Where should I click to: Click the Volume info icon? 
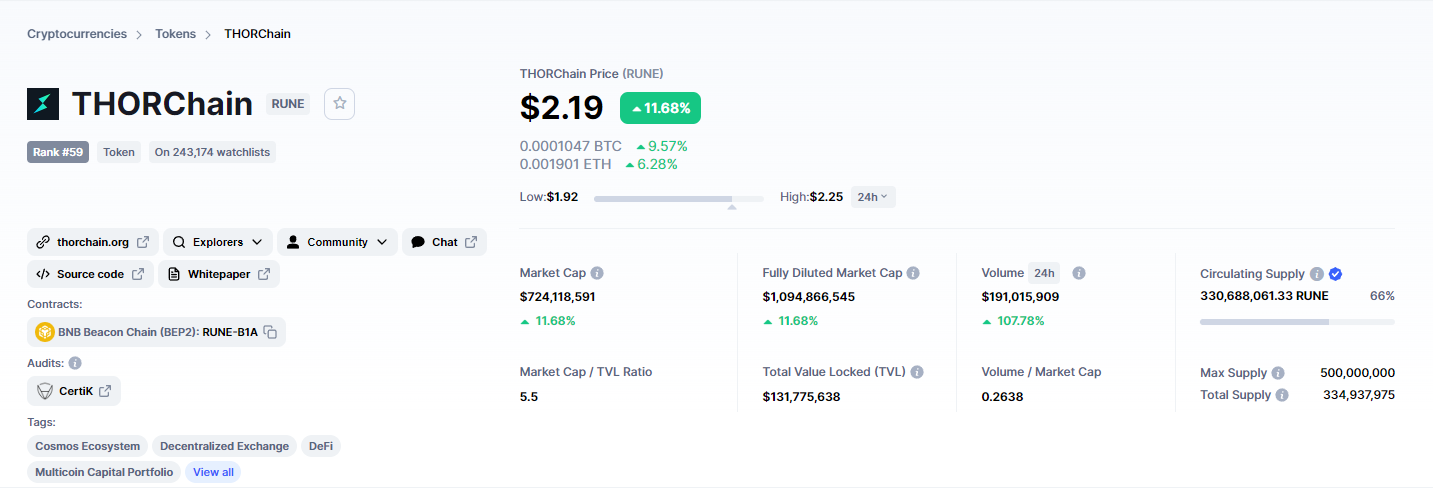(1079, 273)
